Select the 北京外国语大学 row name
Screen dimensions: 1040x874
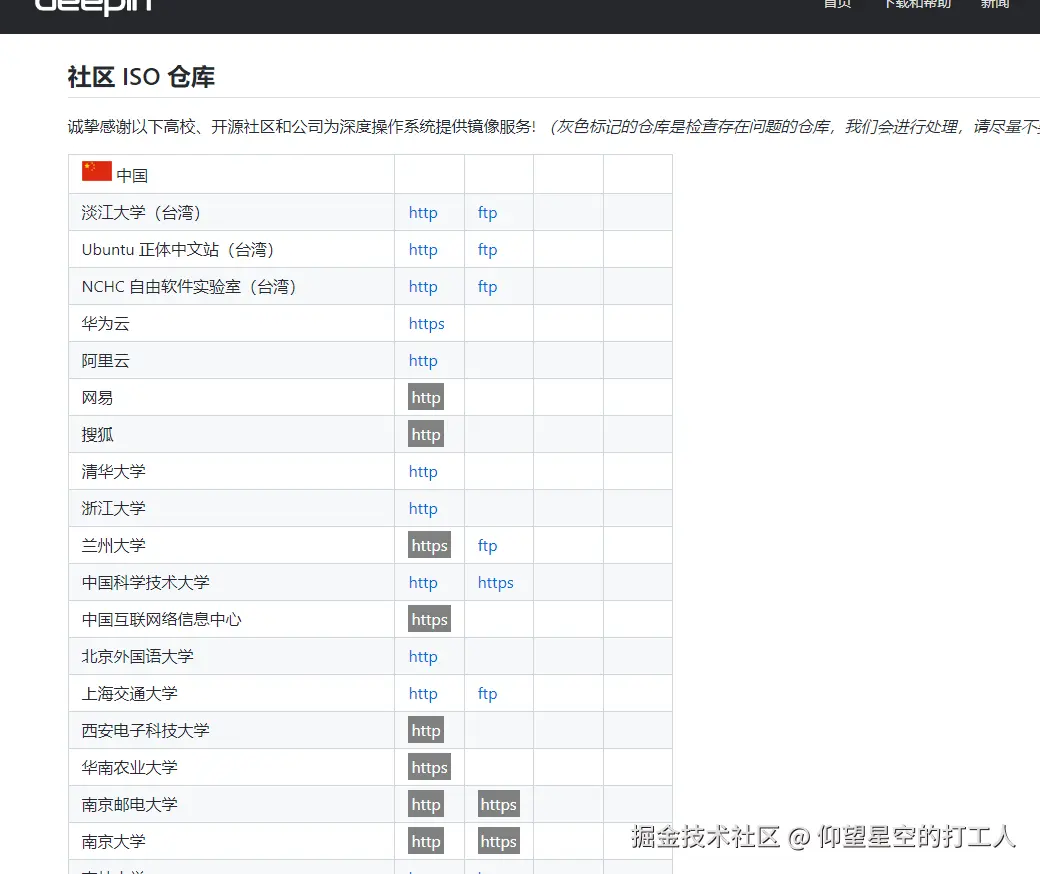[137, 656]
